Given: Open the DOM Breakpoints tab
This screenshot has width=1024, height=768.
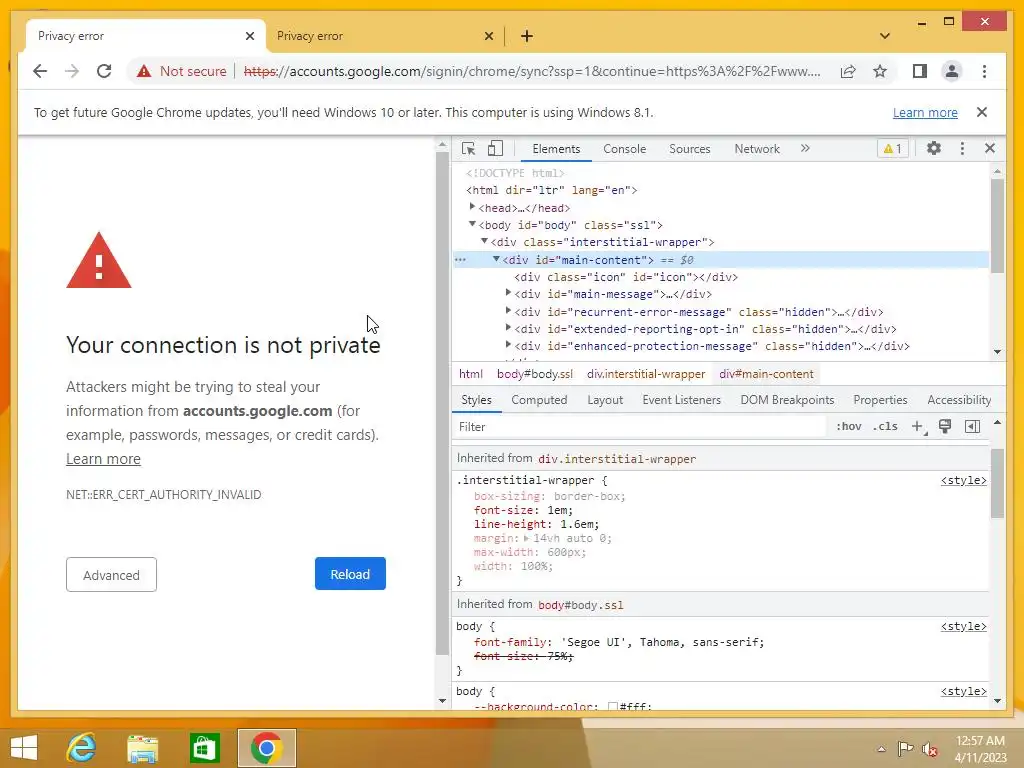Looking at the screenshot, I should point(787,400).
